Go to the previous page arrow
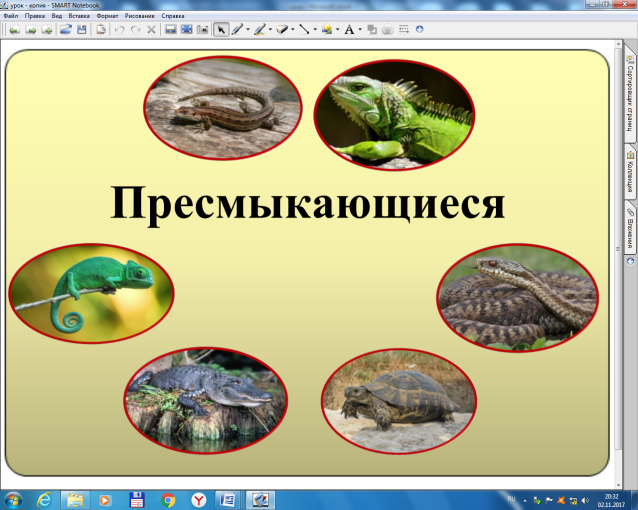This screenshot has height=510, width=638. click(12, 30)
